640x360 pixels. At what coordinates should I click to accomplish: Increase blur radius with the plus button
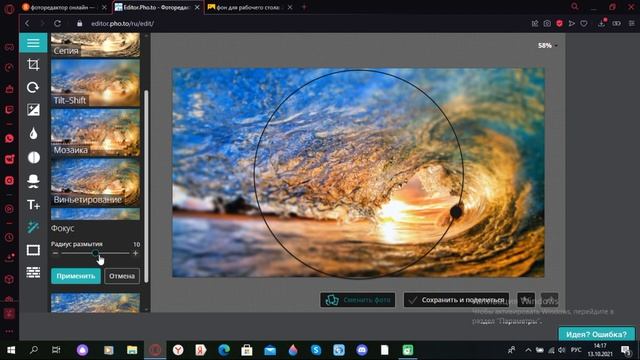(136, 253)
